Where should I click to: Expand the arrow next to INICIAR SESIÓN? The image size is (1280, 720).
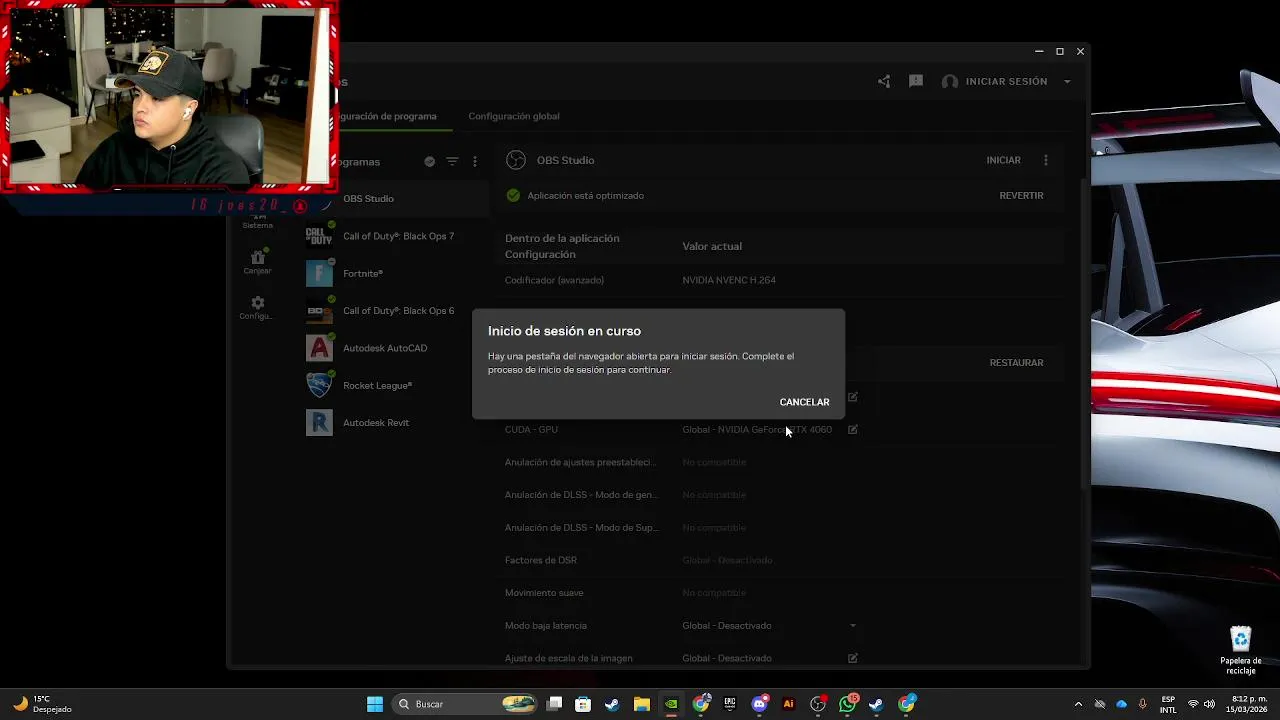(1067, 82)
